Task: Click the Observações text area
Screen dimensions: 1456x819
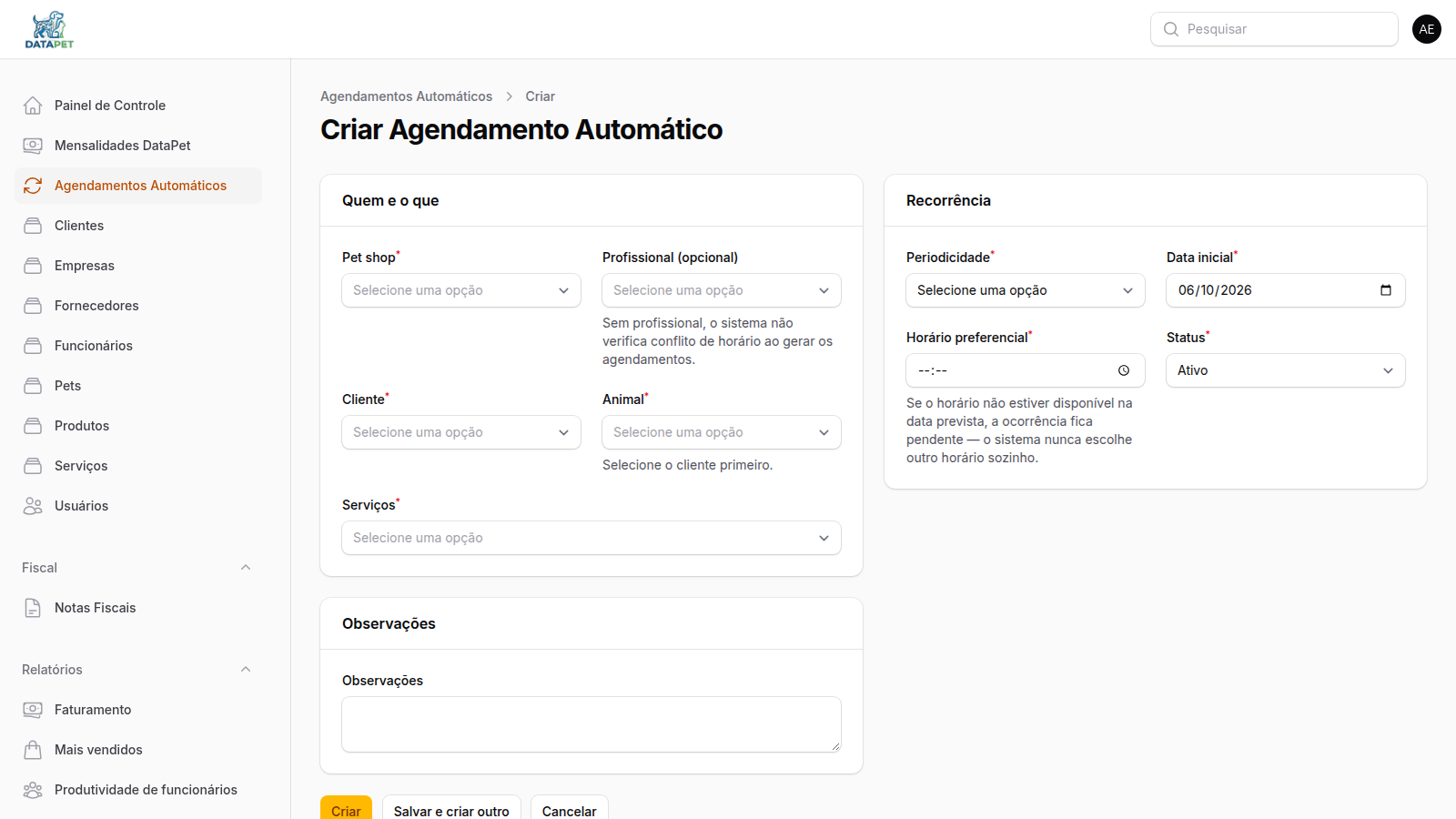Action: point(591,724)
